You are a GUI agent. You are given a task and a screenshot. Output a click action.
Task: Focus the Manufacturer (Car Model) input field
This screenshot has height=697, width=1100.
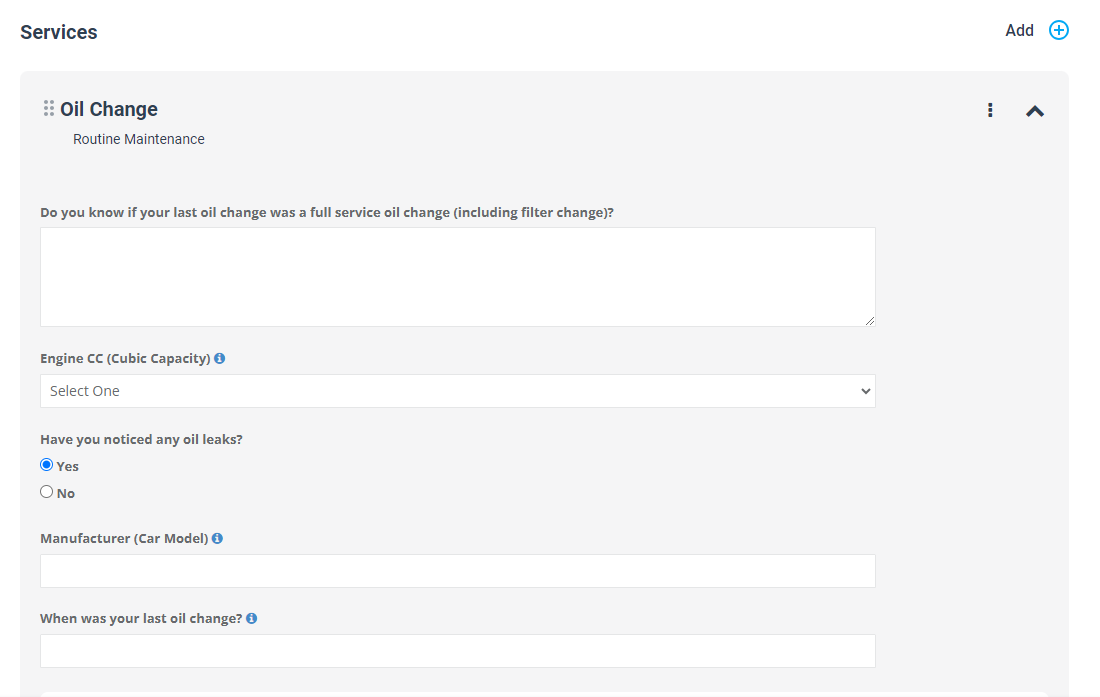point(457,571)
